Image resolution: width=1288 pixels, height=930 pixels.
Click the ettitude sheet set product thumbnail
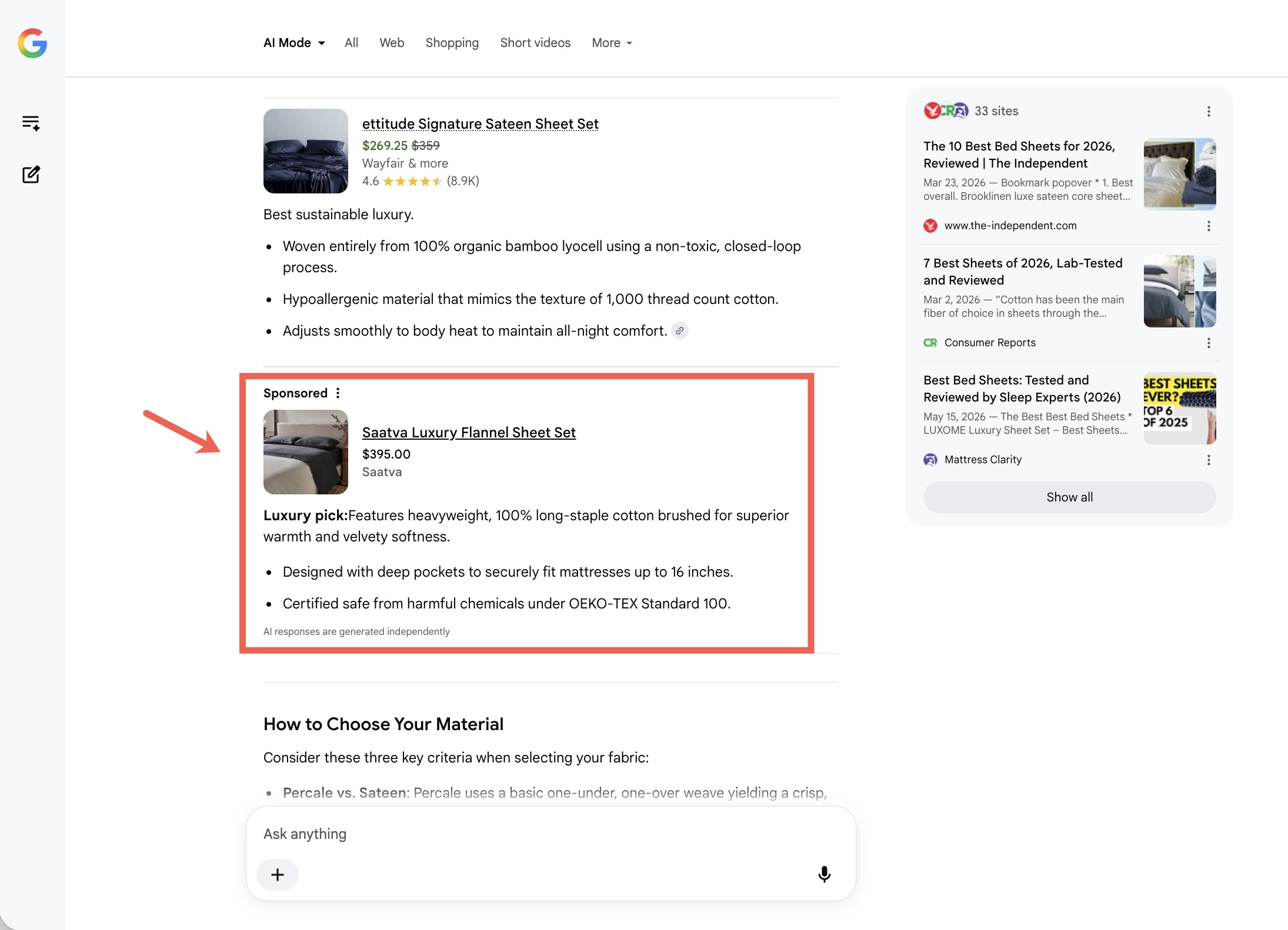coord(306,151)
